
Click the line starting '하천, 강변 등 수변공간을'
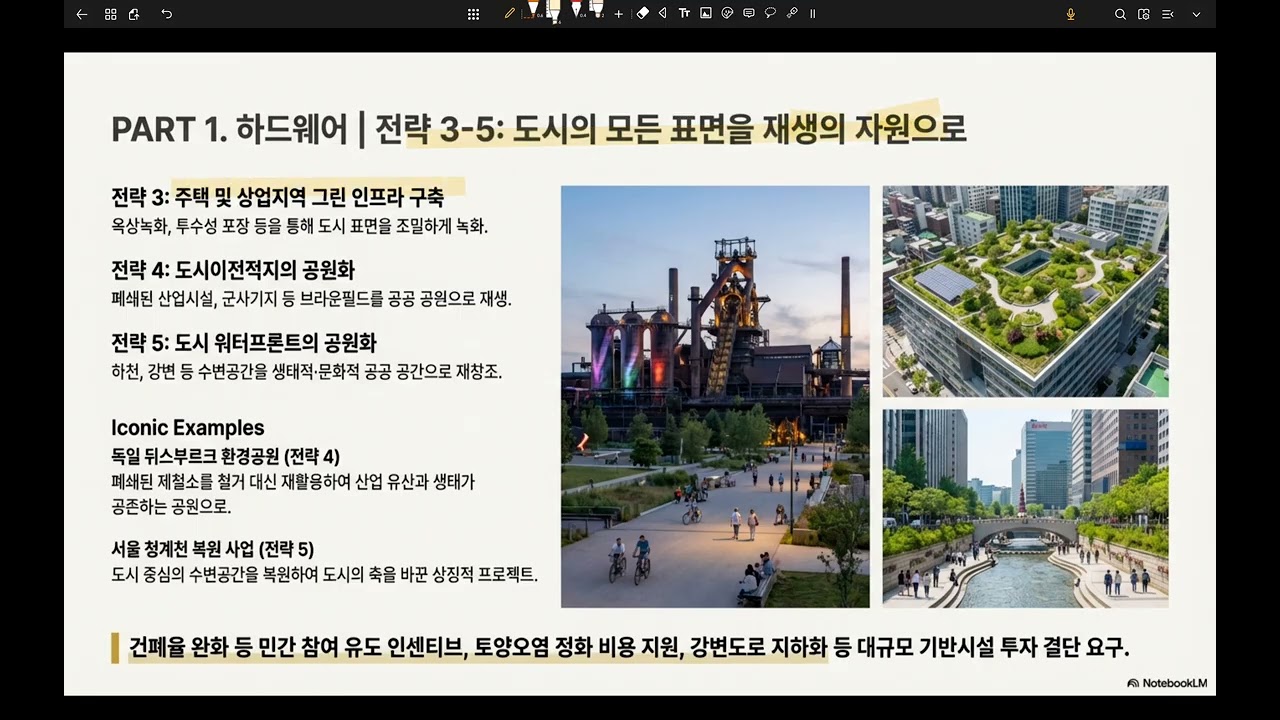(x=306, y=372)
